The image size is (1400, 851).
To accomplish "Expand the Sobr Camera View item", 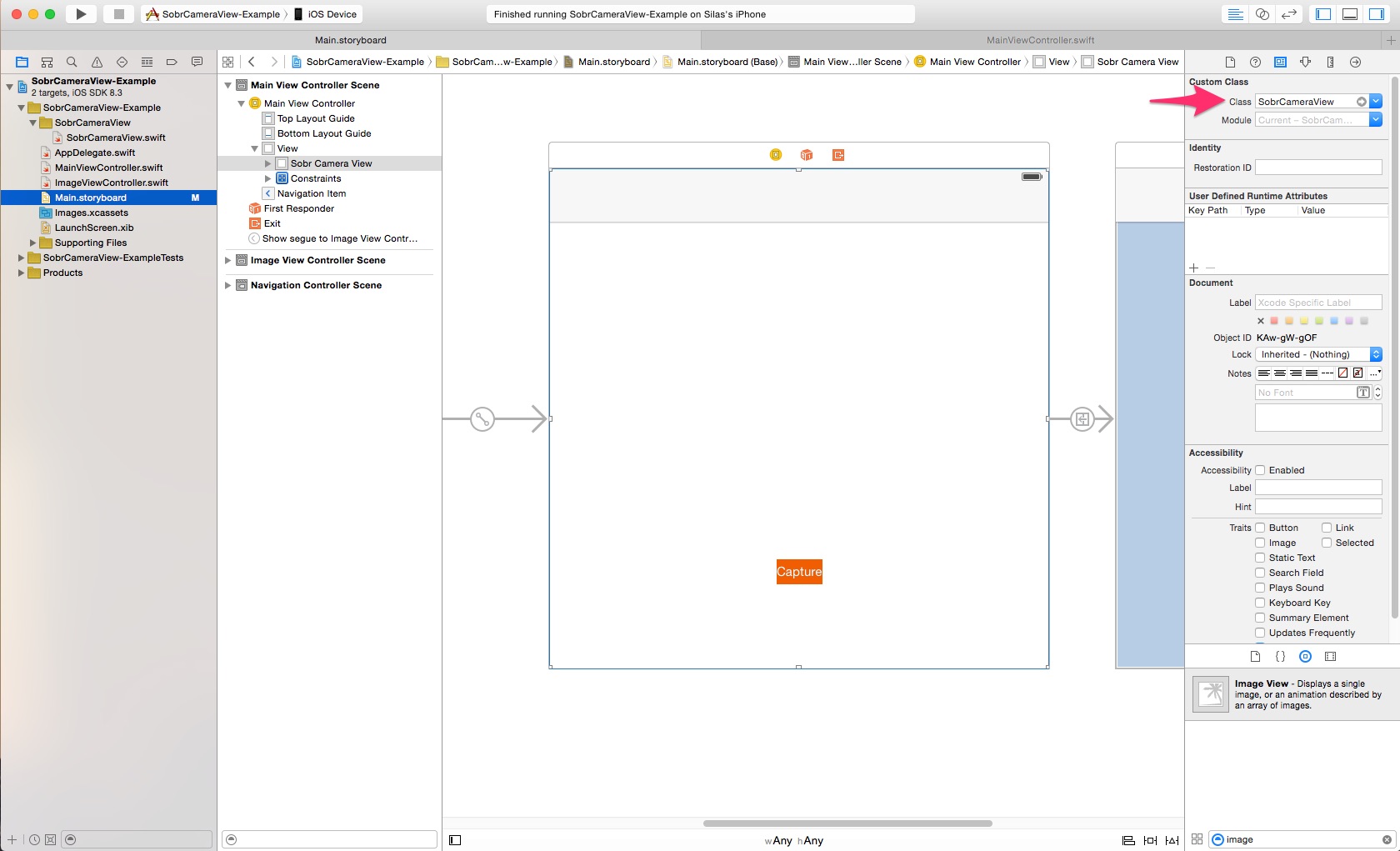I will (267, 163).
